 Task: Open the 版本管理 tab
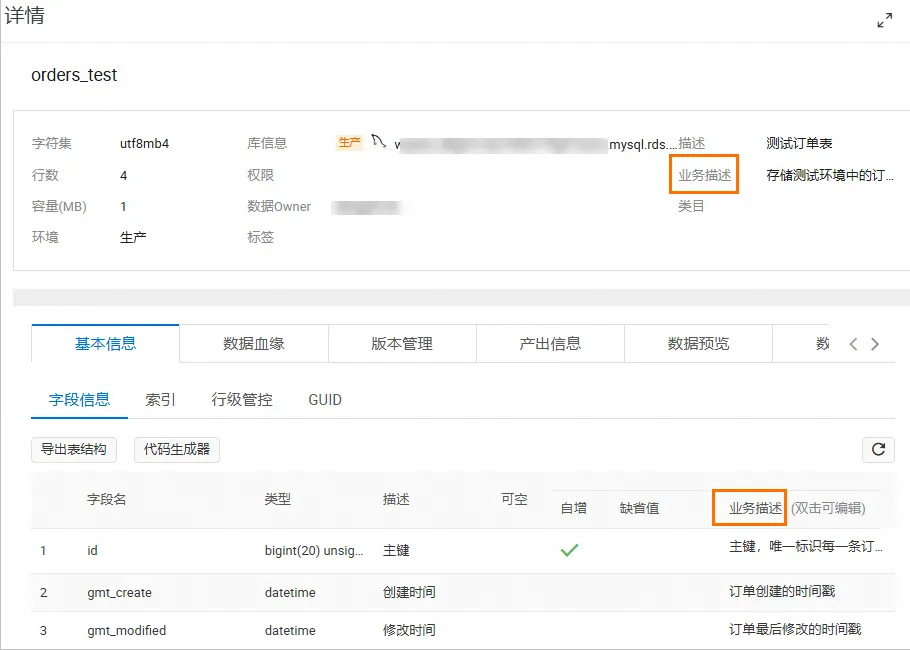tap(402, 344)
